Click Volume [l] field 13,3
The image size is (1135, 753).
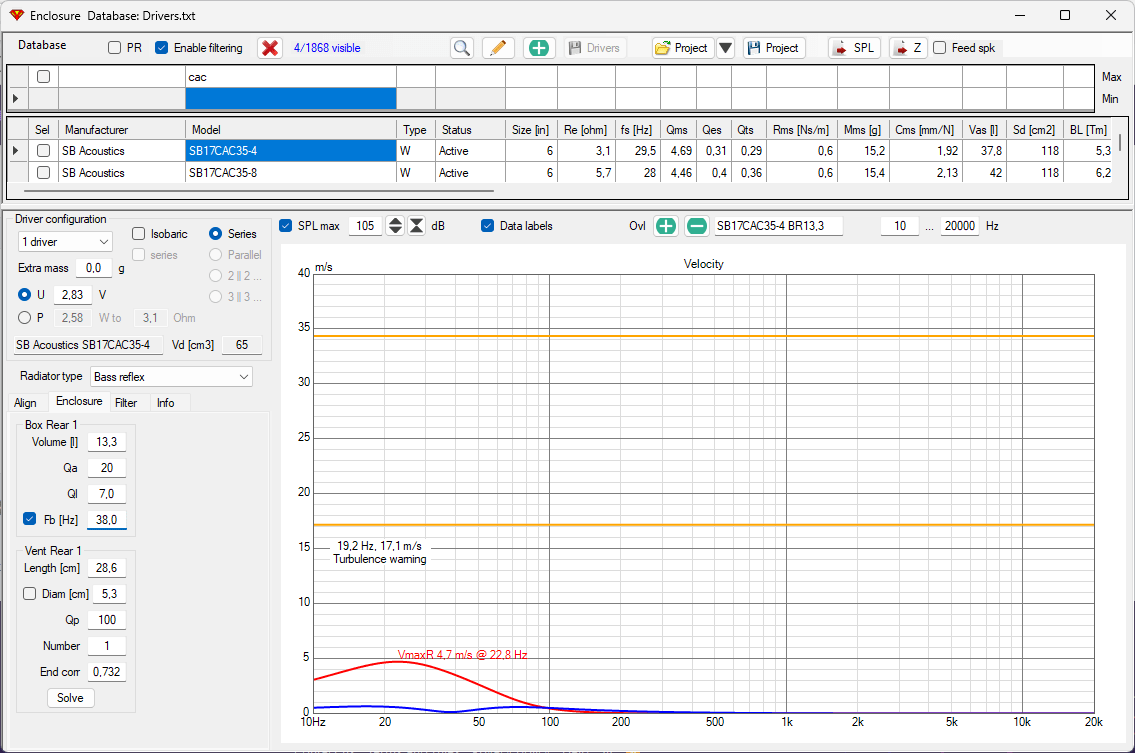click(x=106, y=442)
